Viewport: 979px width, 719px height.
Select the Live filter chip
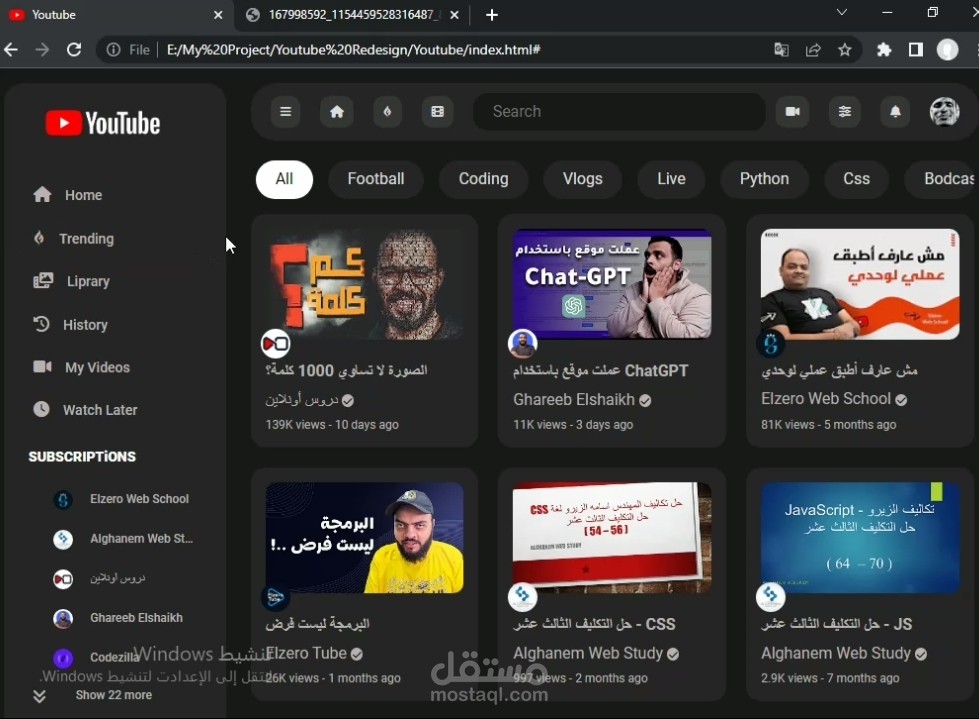[671, 179]
